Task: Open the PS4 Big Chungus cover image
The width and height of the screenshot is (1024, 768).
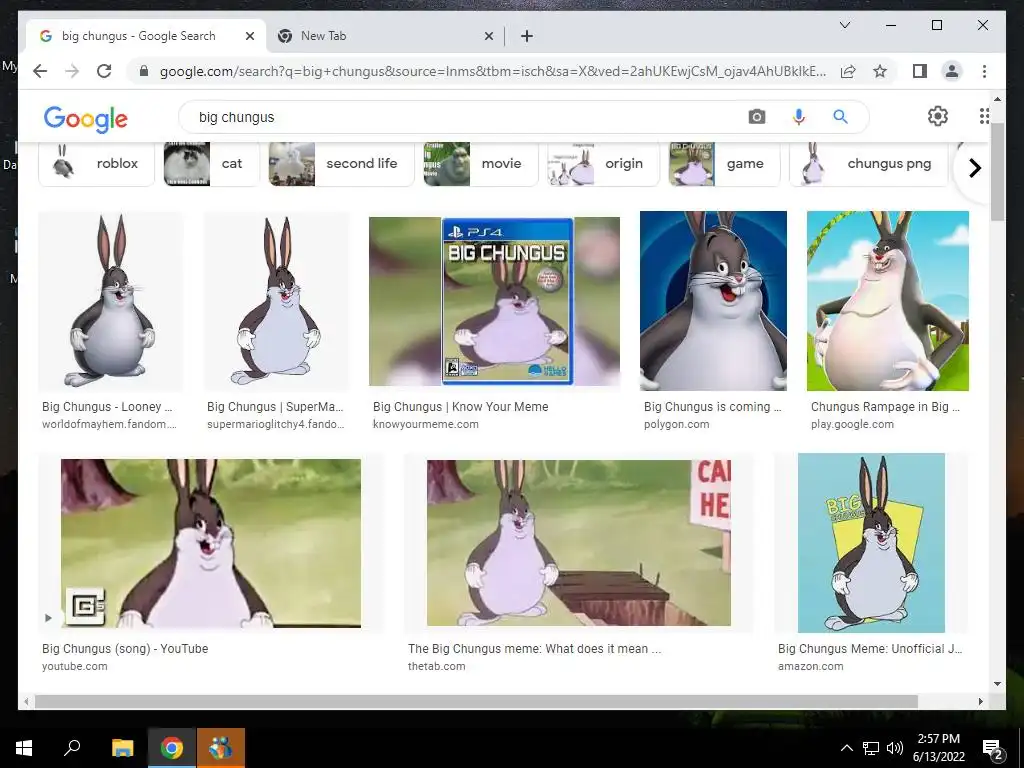Action: (x=494, y=301)
